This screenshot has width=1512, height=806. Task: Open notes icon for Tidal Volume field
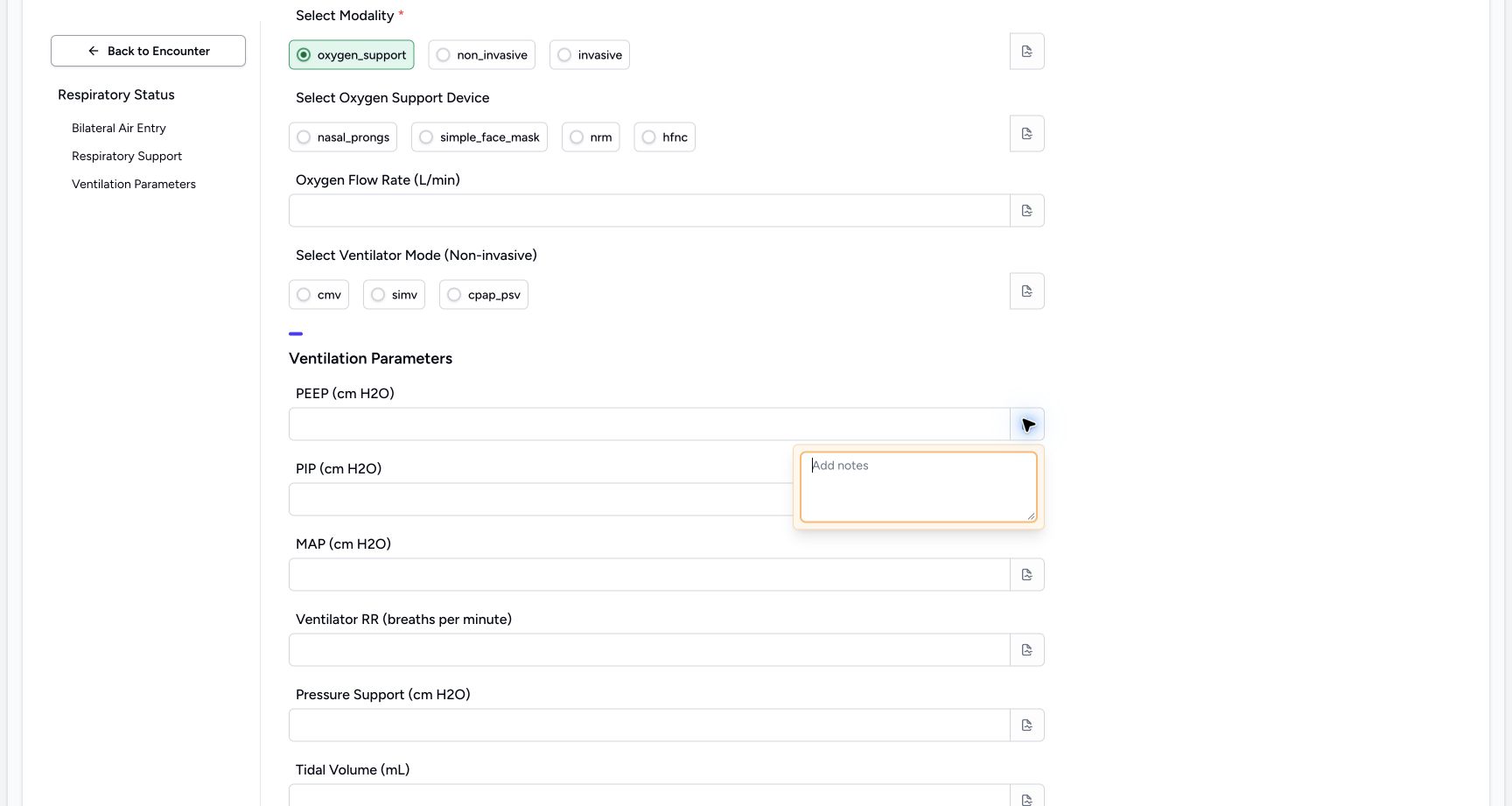click(1027, 796)
